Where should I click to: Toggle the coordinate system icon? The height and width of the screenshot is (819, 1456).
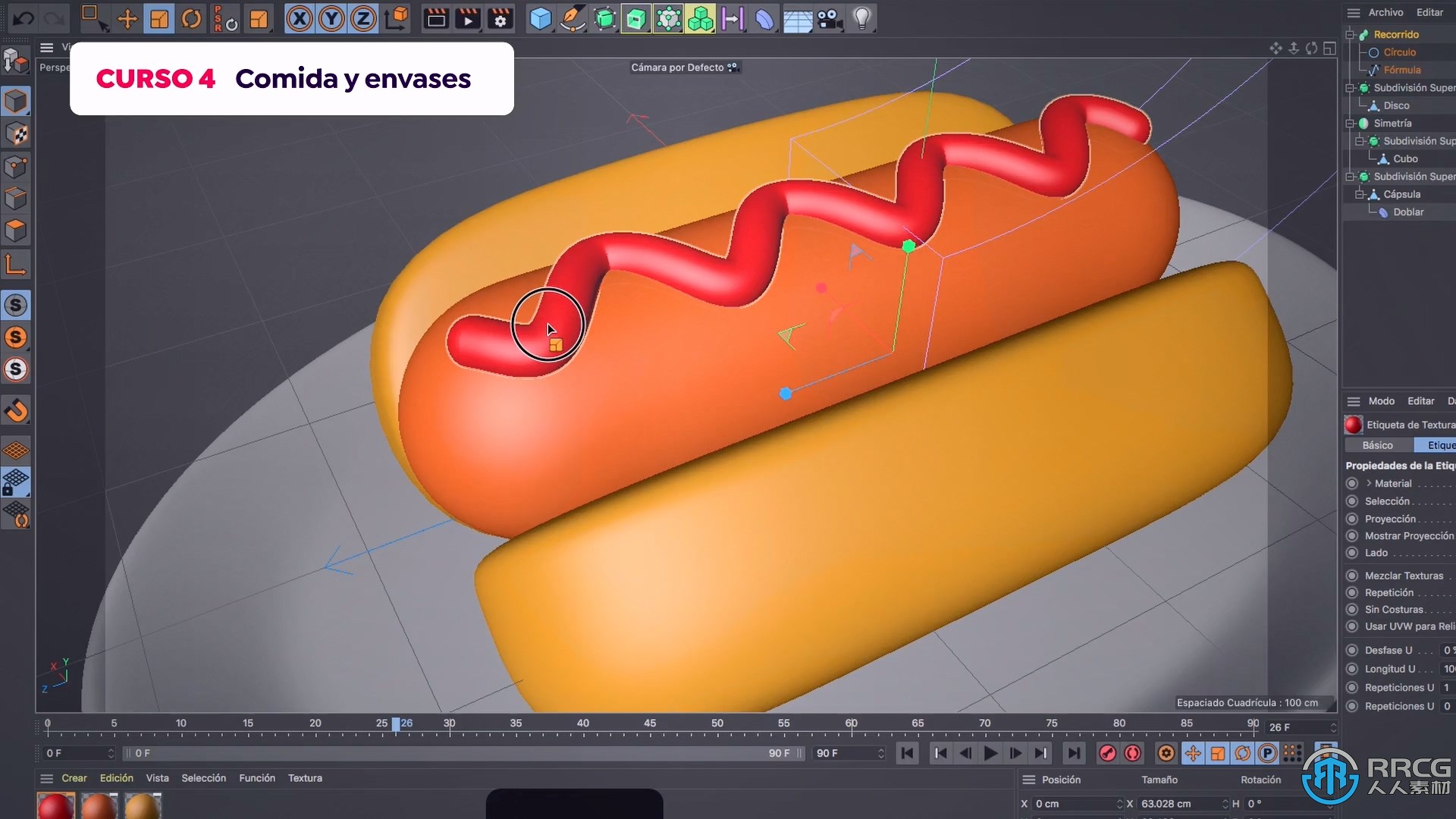(396, 18)
